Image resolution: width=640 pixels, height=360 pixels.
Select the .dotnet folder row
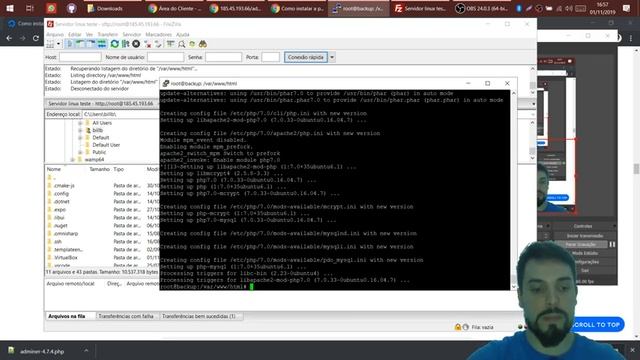[x=102, y=202]
